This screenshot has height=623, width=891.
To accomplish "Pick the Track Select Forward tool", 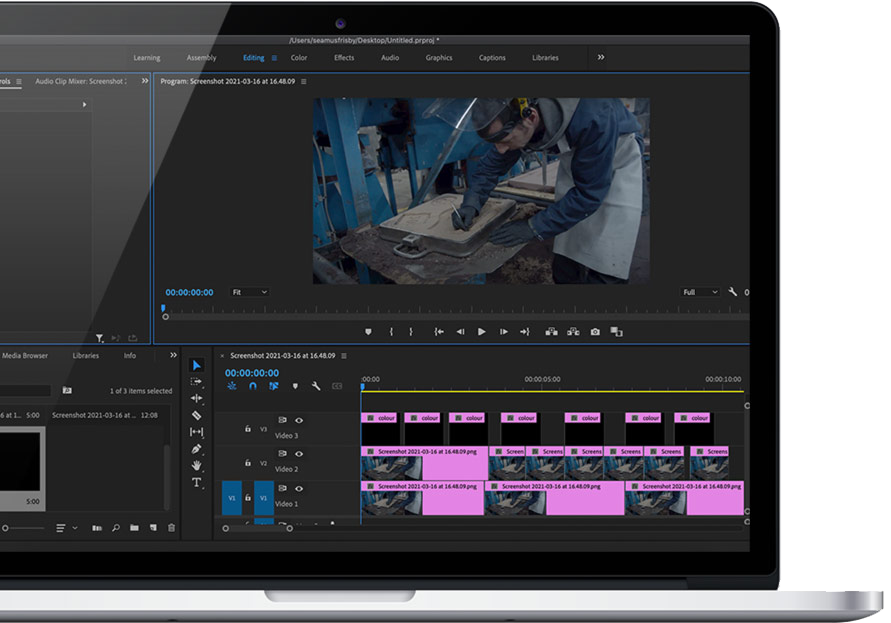I will pyautogui.click(x=196, y=382).
